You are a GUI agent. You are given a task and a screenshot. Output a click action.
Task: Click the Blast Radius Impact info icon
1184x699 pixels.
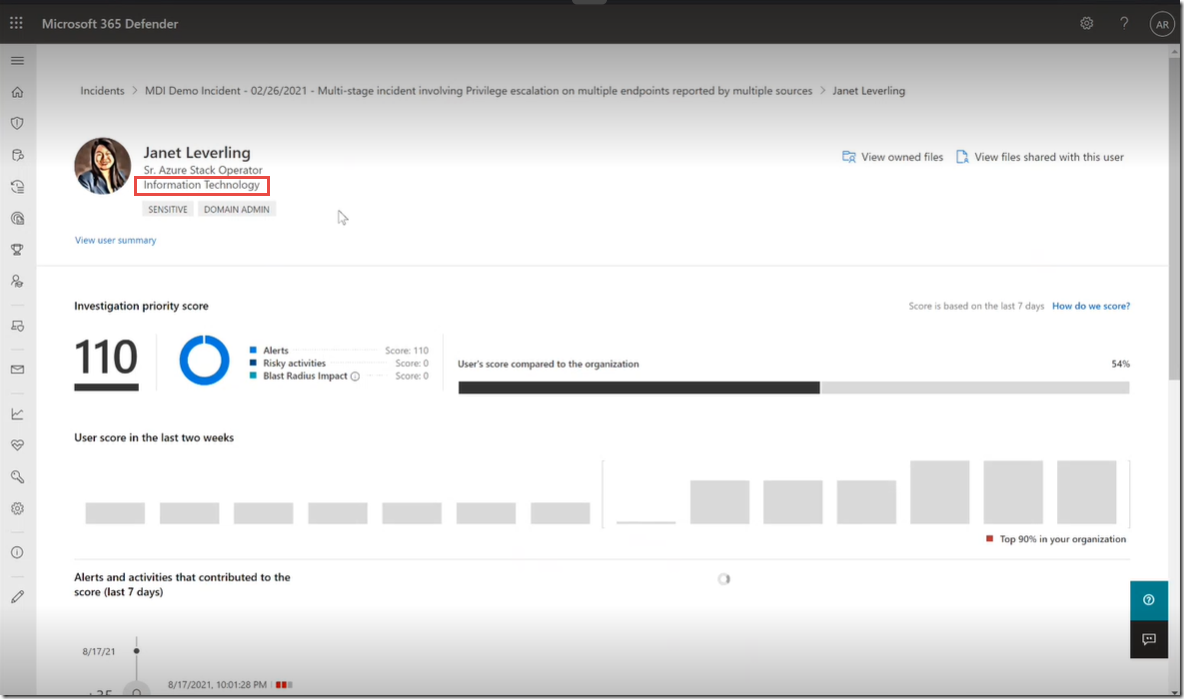click(x=355, y=377)
